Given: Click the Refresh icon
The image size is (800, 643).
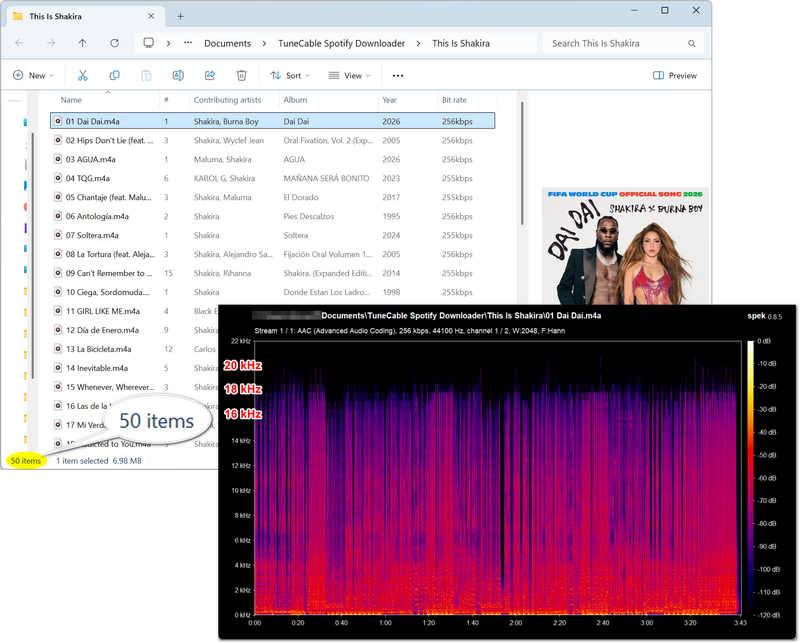Looking at the screenshot, I should 114,43.
